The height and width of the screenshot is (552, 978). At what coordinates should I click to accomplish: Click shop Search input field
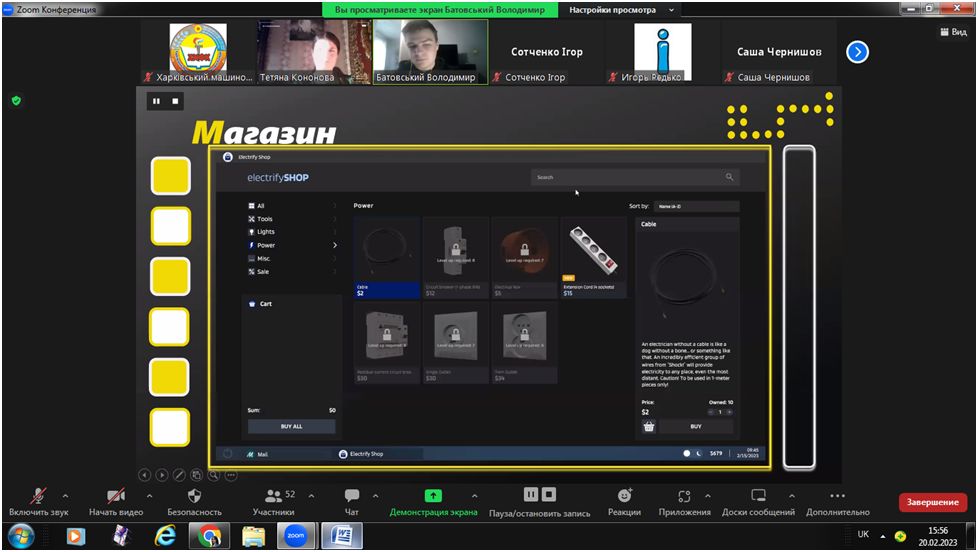point(635,177)
